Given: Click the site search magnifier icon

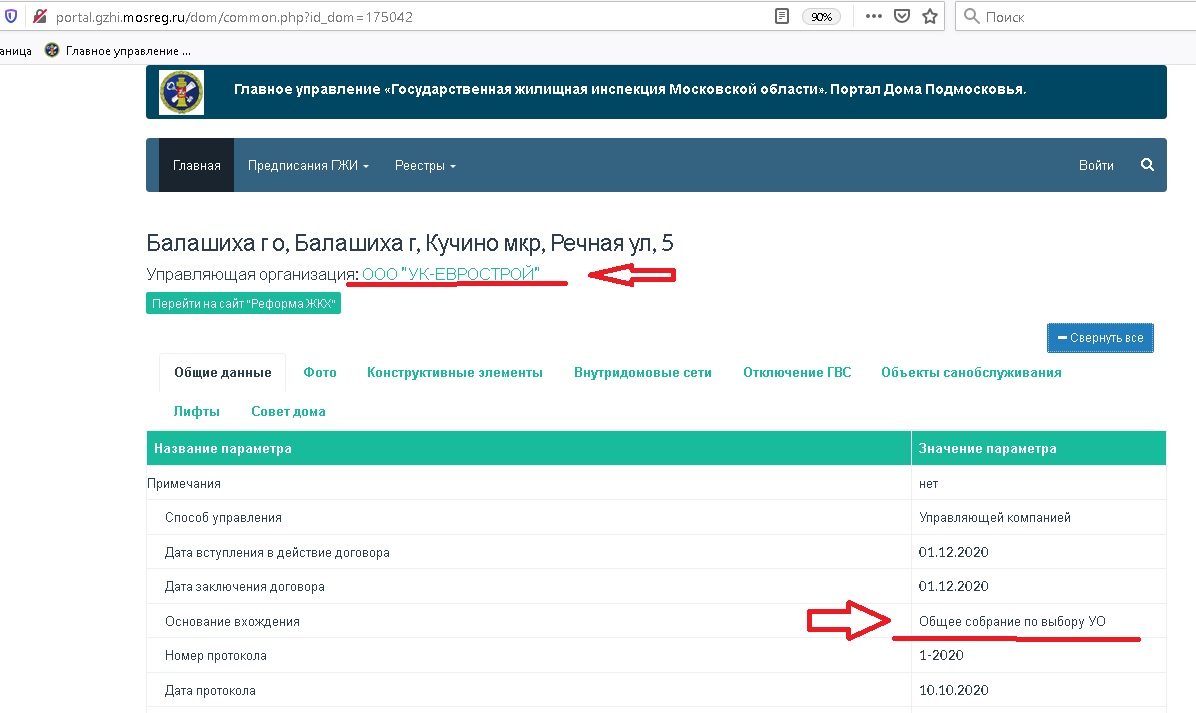Looking at the screenshot, I should point(1147,165).
